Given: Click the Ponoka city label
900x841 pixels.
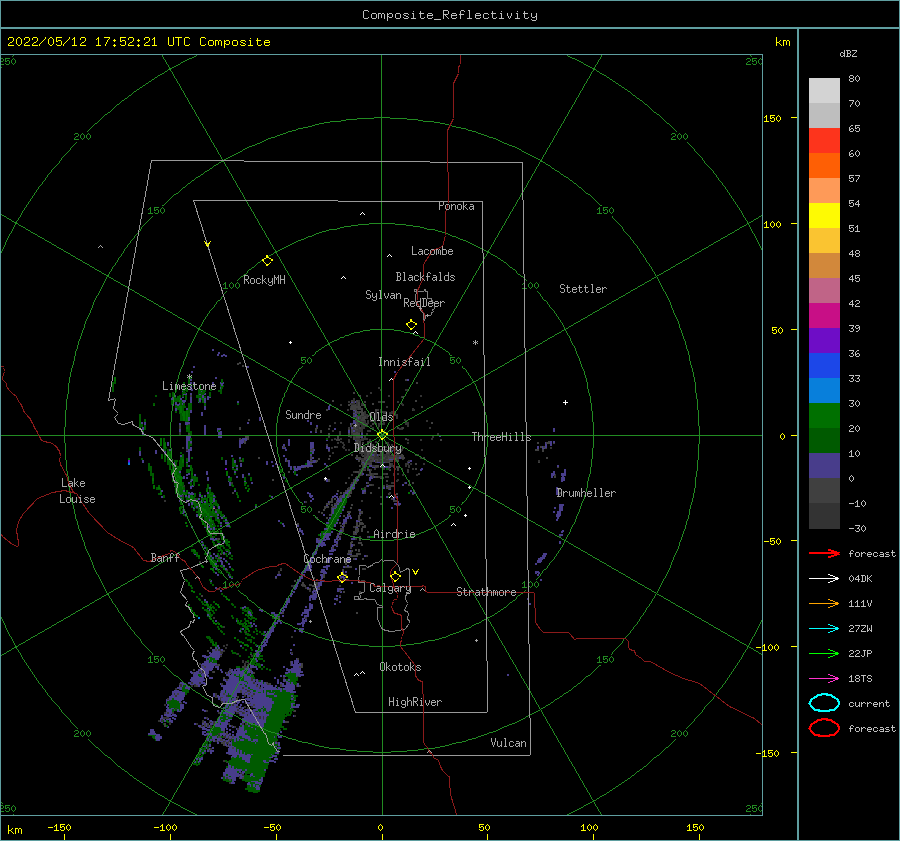Looking at the screenshot, I should (456, 206).
